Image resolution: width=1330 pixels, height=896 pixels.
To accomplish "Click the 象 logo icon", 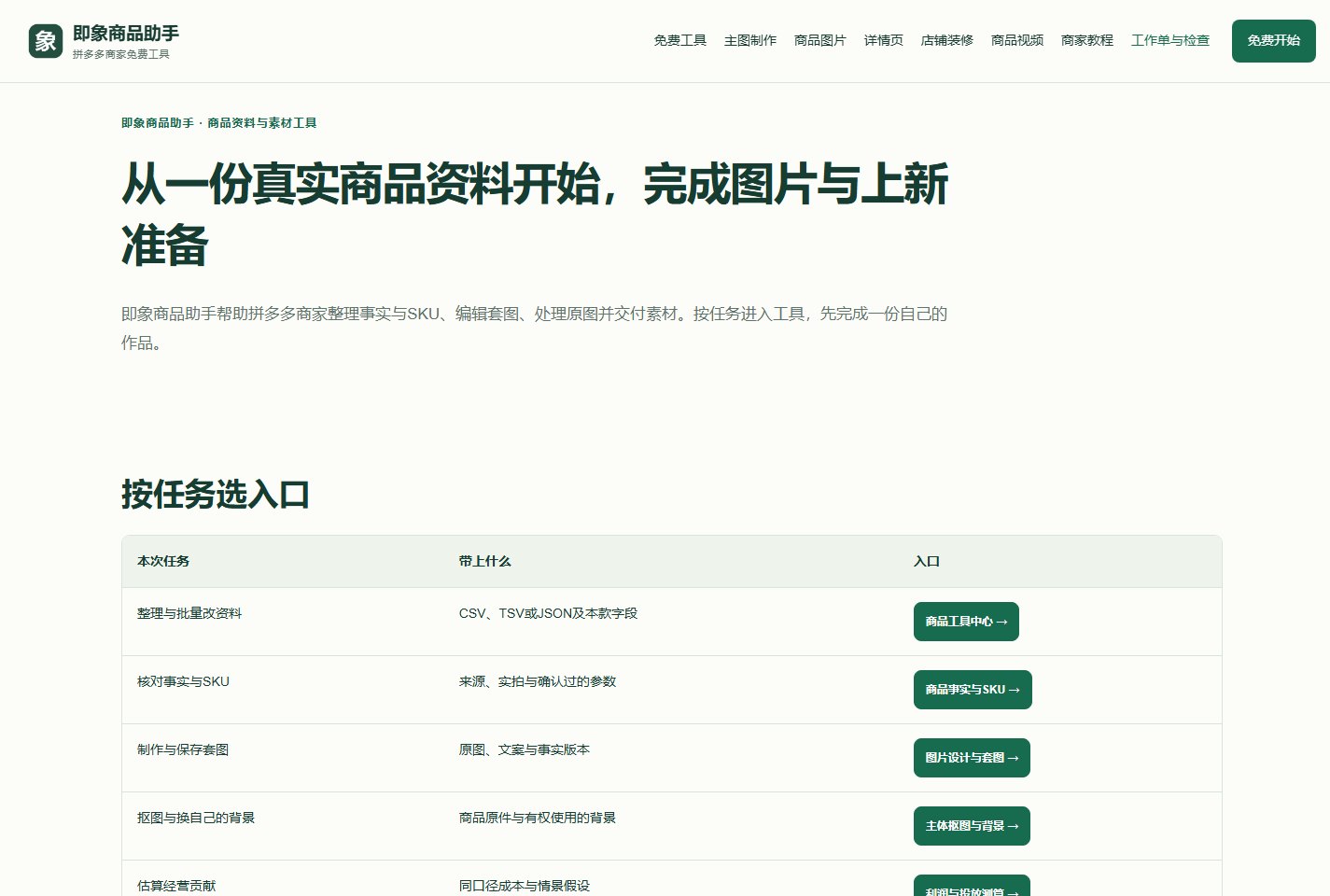I will click(46, 41).
